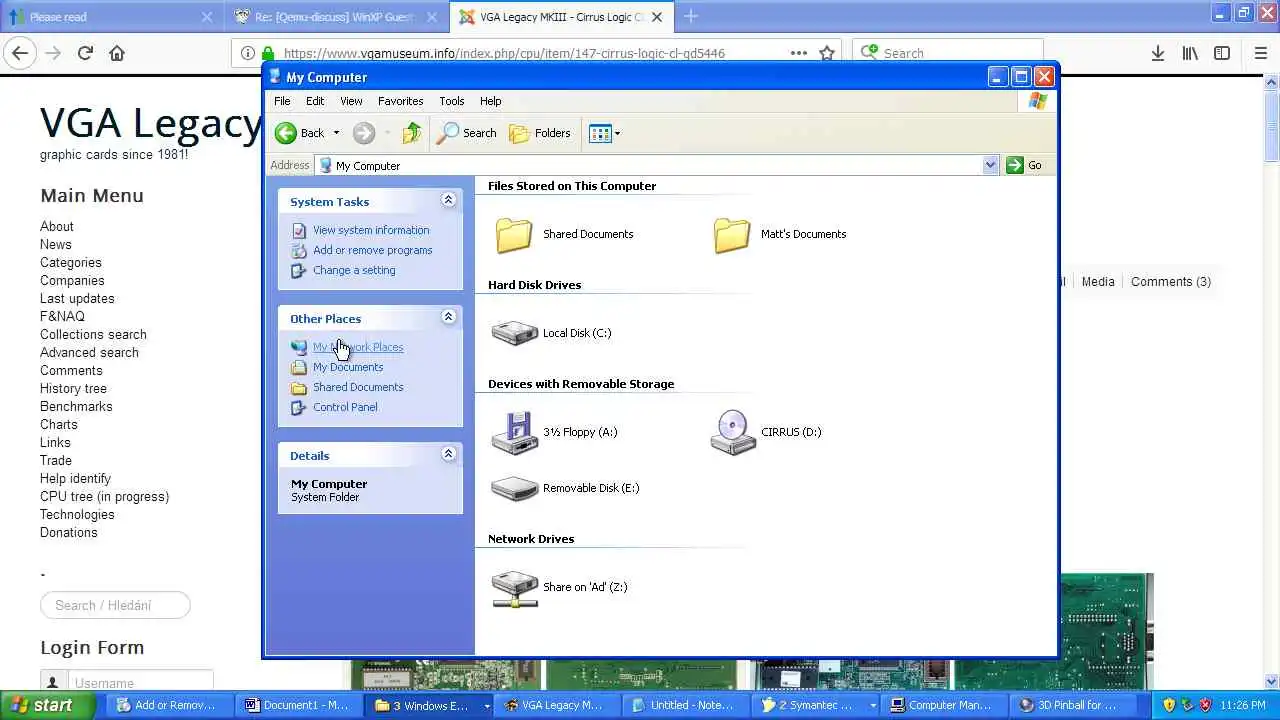
Task: Open Control Panel link in Other Places
Action: click(345, 407)
